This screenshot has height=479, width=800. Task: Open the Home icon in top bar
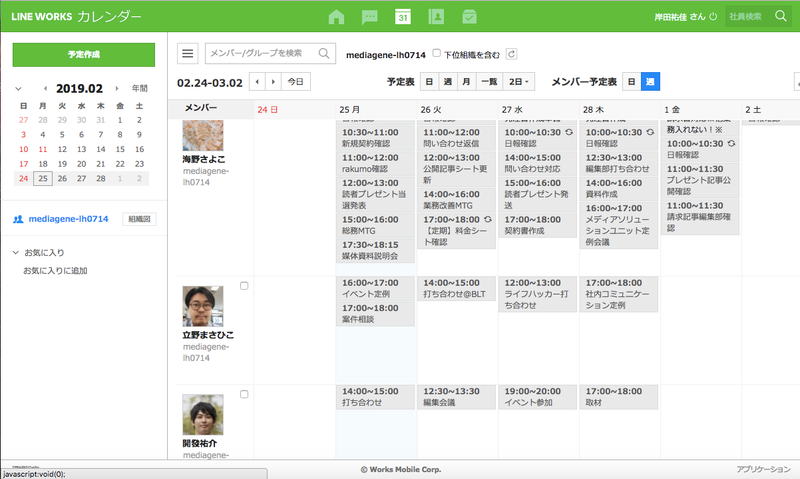click(x=336, y=17)
